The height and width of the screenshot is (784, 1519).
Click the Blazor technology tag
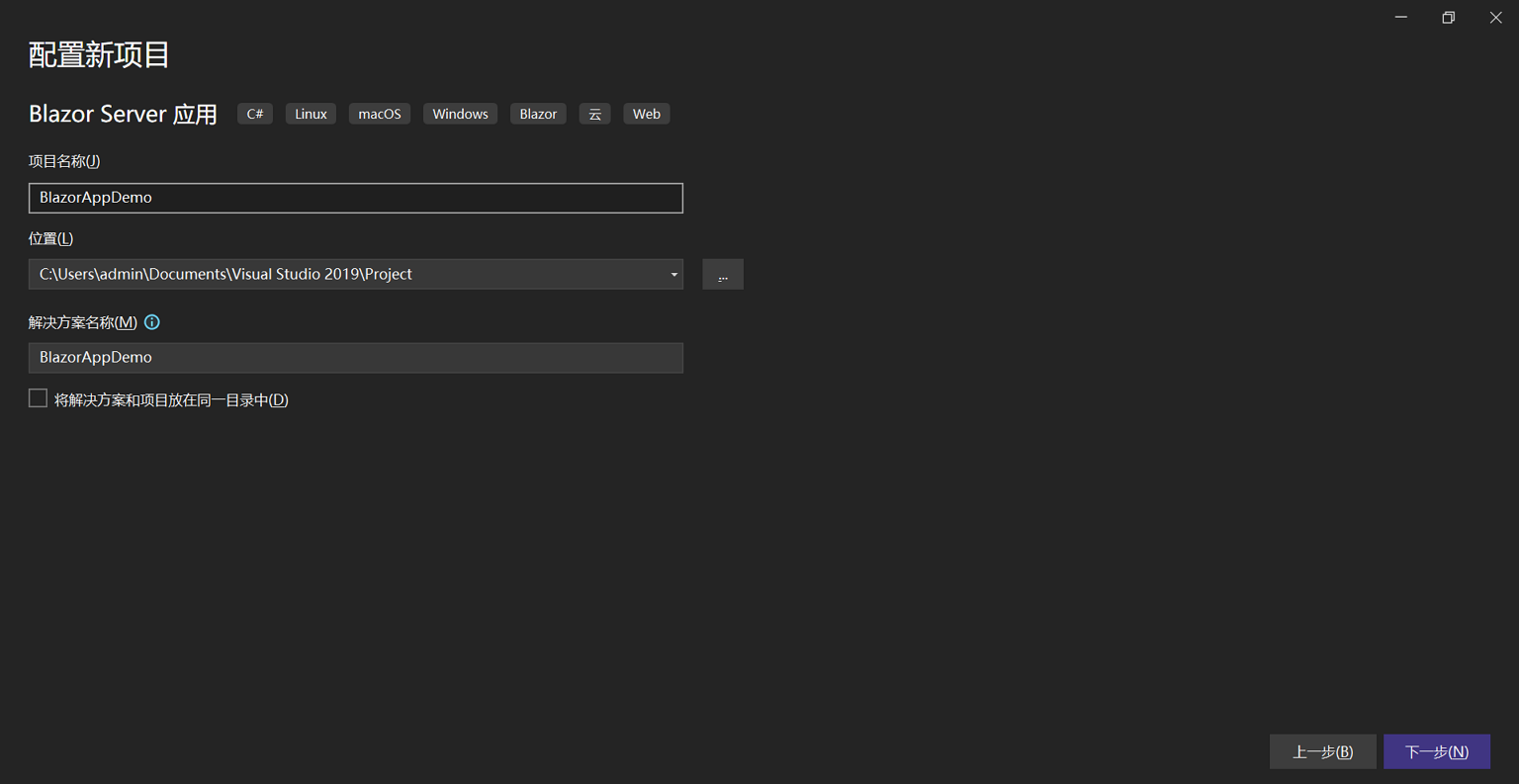[x=537, y=113]
